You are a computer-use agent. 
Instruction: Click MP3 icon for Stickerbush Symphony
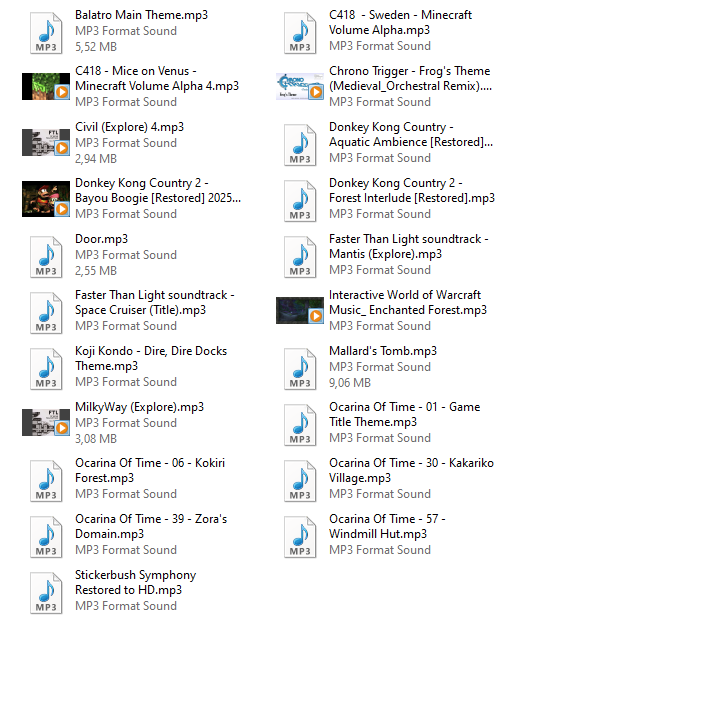pyautogui.click(x=46, y=592)
